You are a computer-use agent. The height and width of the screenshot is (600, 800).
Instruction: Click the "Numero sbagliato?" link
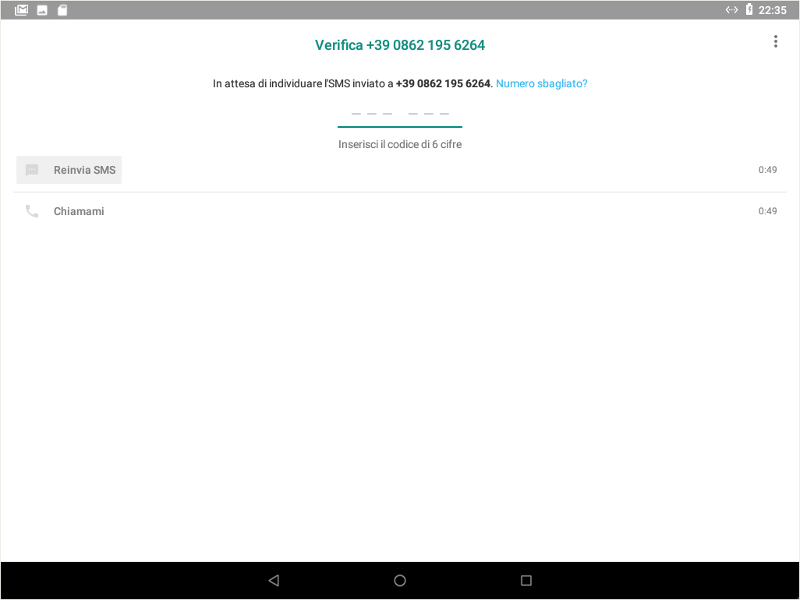coord(541,84)
